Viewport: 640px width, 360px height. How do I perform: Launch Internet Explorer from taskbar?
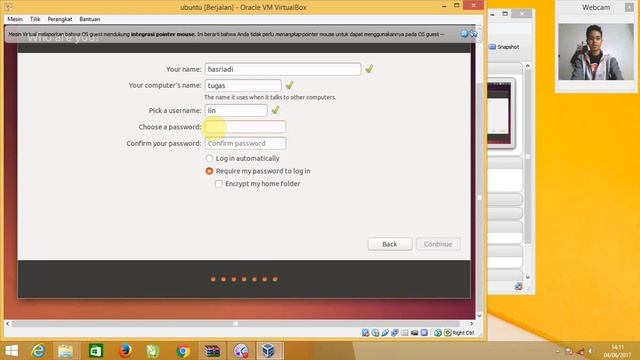click(x=38, y=351)
